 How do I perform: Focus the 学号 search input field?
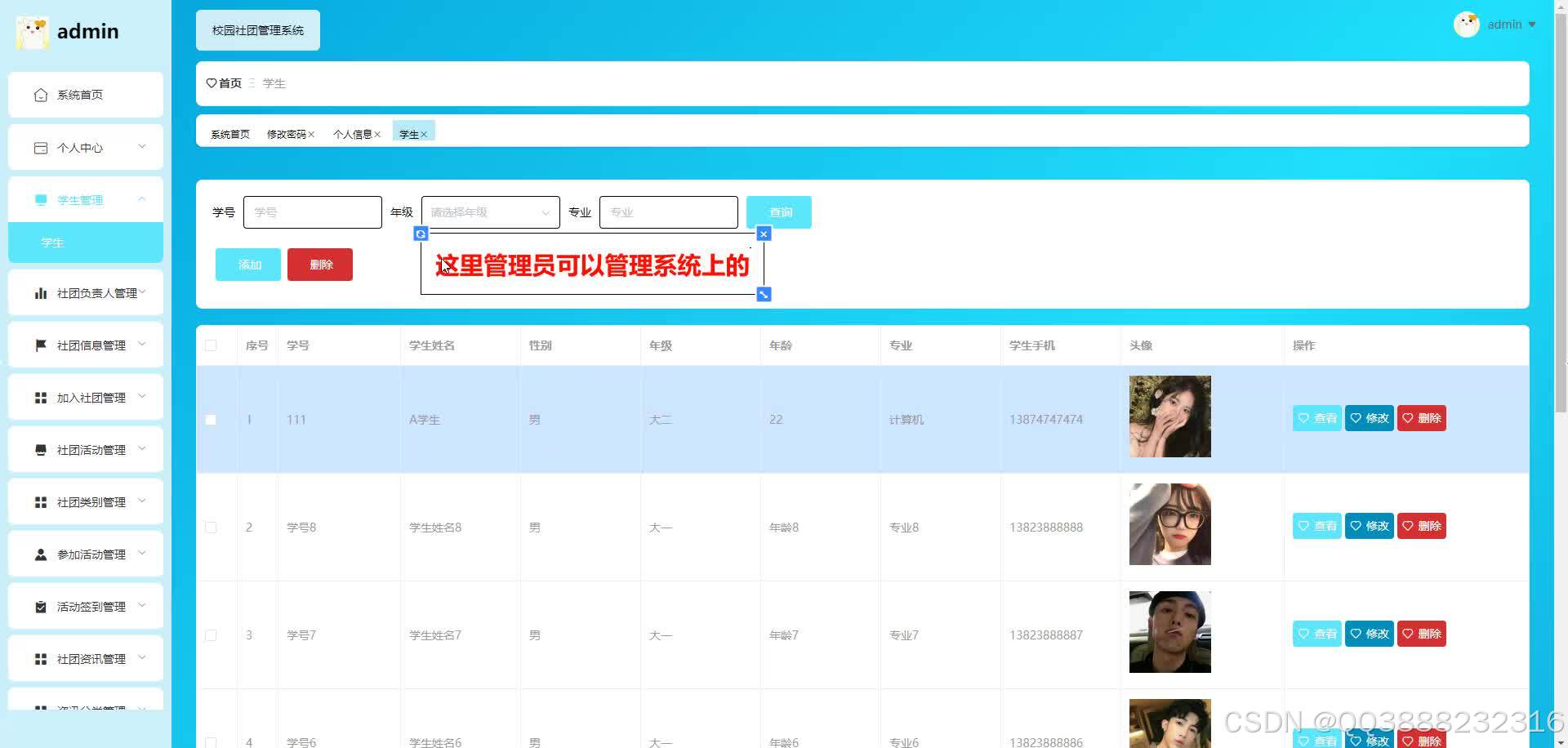point(313,212)
